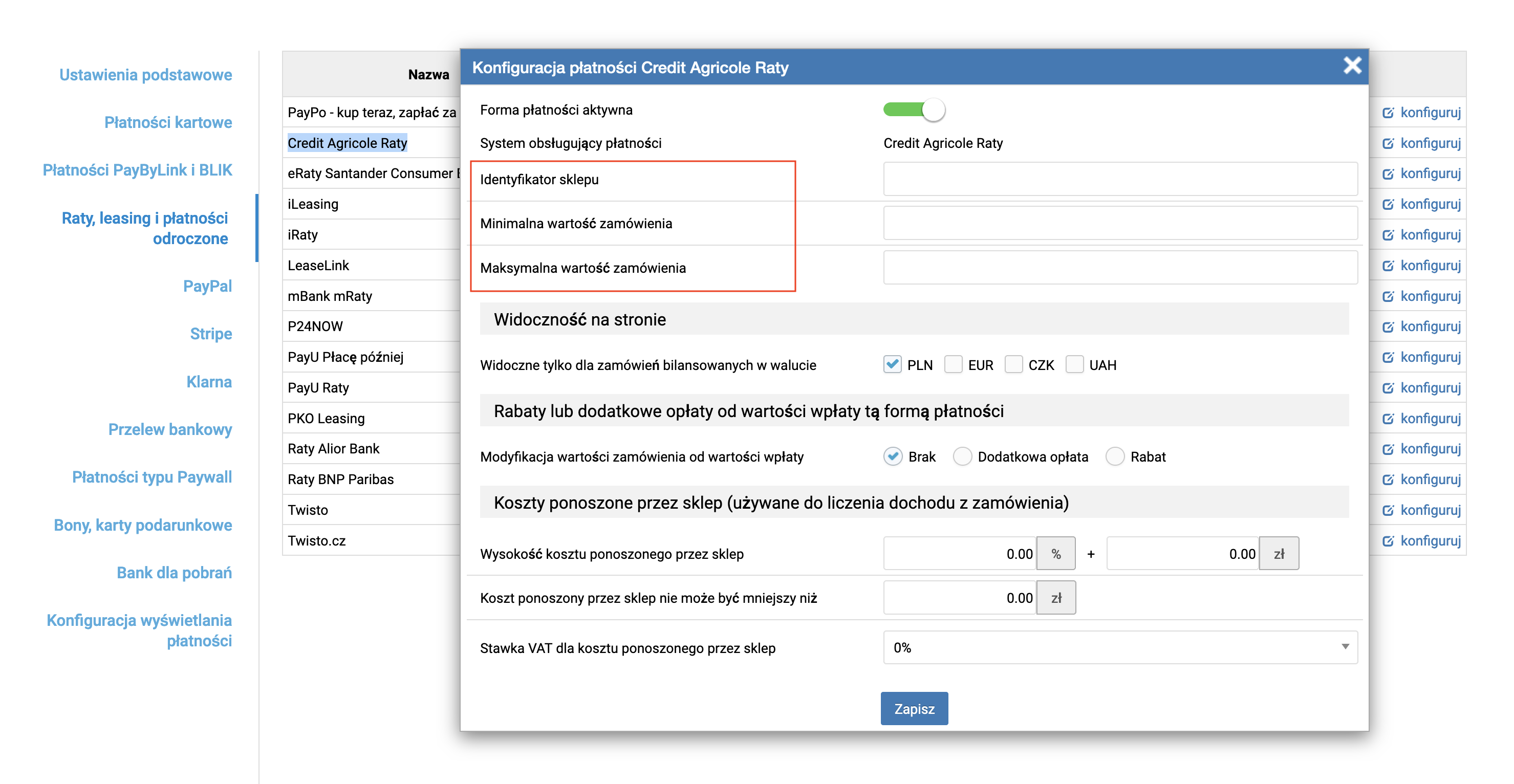
Task: Click the konfiguruj link for PayU Płacę później
Action: click(1430, 357)
